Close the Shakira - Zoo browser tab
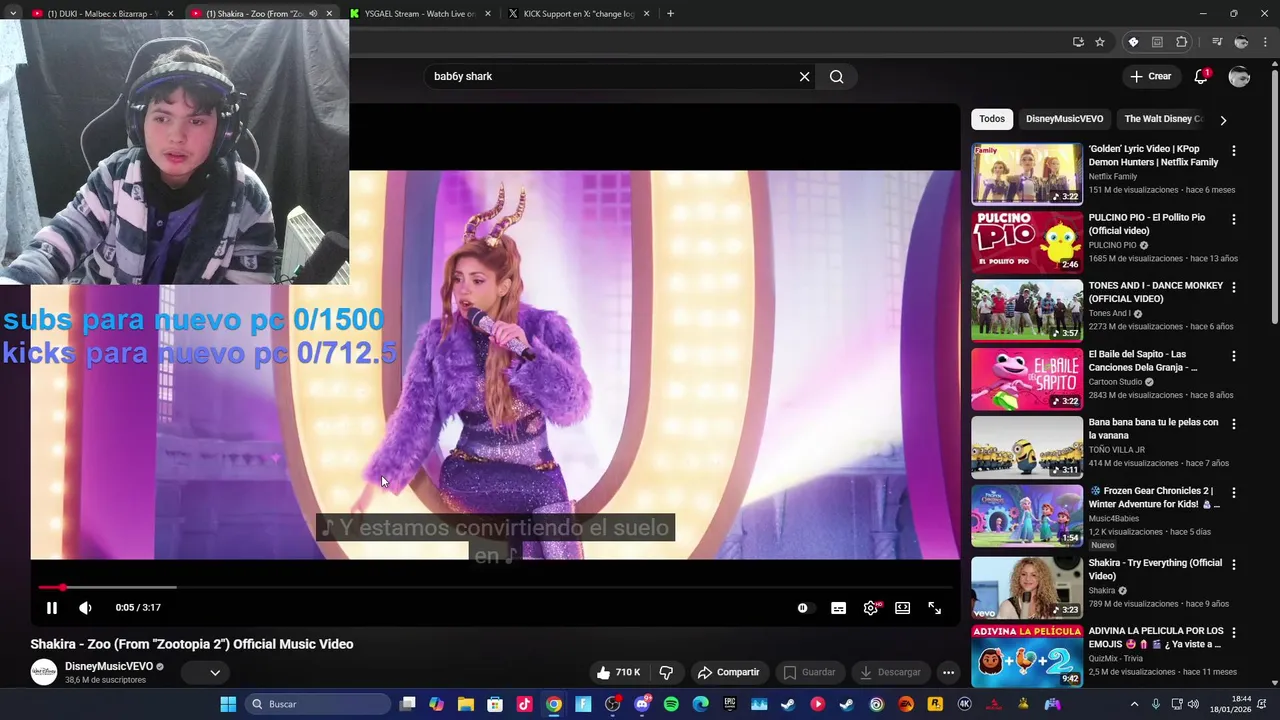The width and height of the screenshot is (1280, 720). 329,14
